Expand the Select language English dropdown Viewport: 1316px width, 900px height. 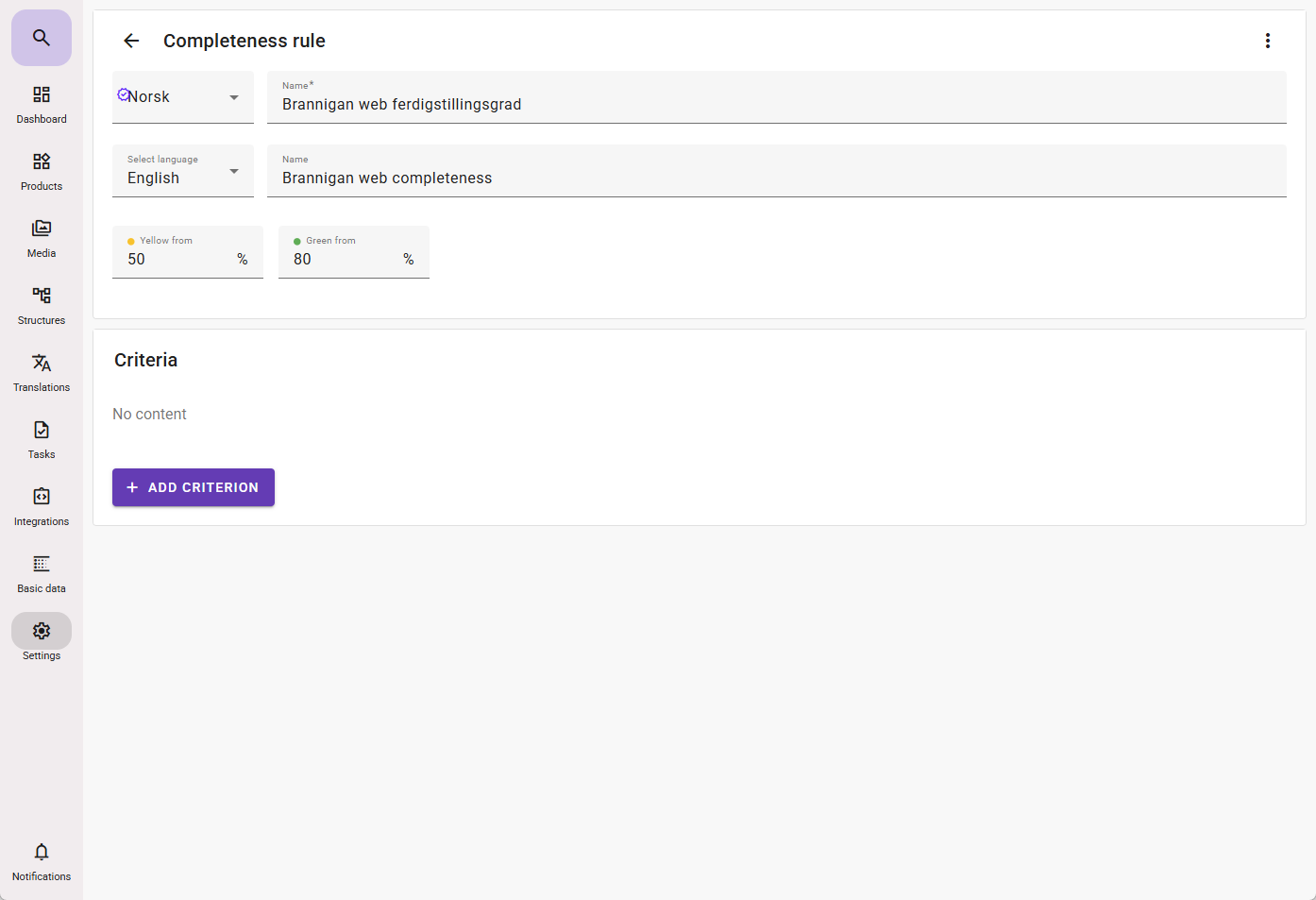[x=183, y=172]
